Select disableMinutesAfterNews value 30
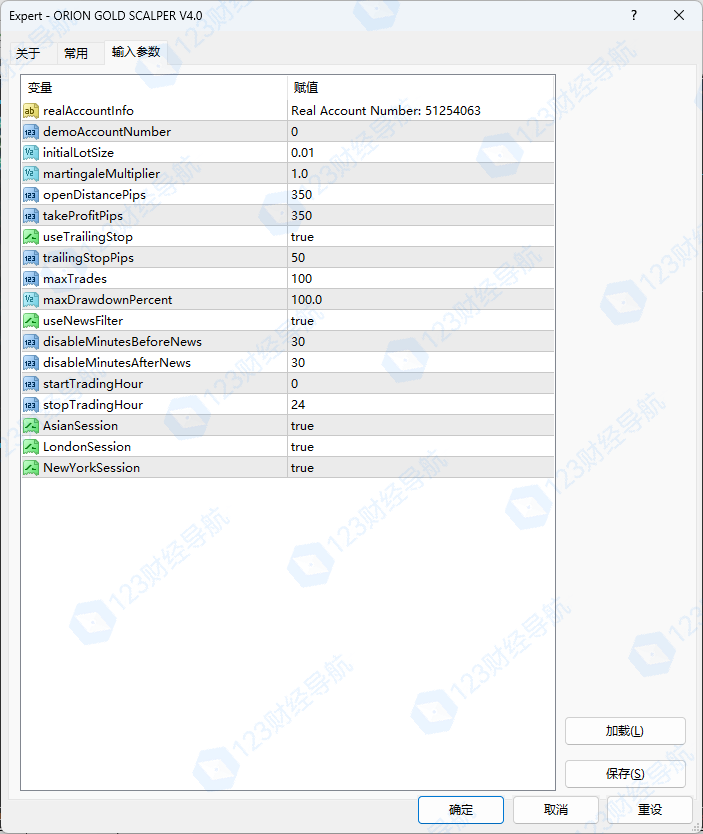Image resolution: width=703 pixels, height=834 pixels. click(x=421, y=363)
